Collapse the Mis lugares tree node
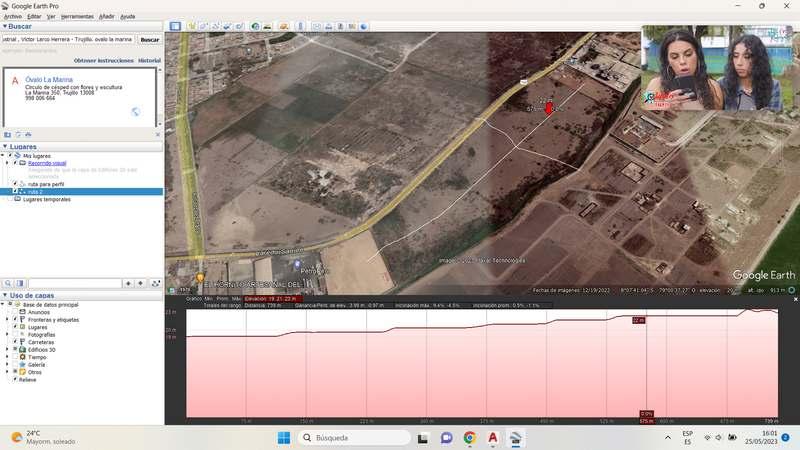 (x=3, y=156)
